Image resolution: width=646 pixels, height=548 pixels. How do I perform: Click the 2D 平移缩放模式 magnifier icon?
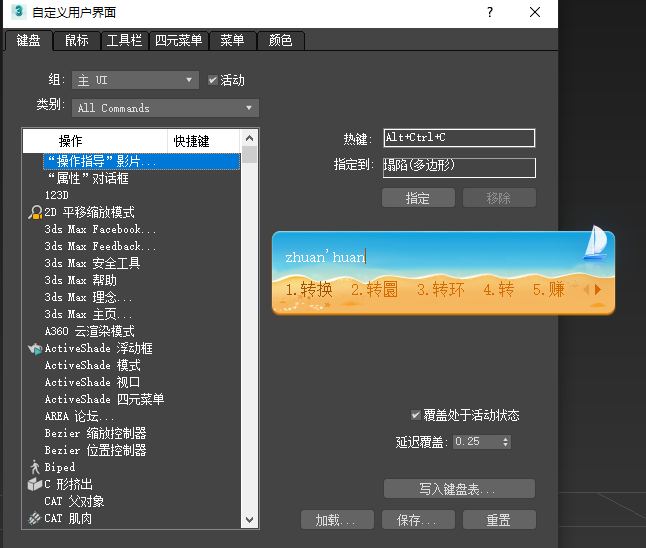35,212
